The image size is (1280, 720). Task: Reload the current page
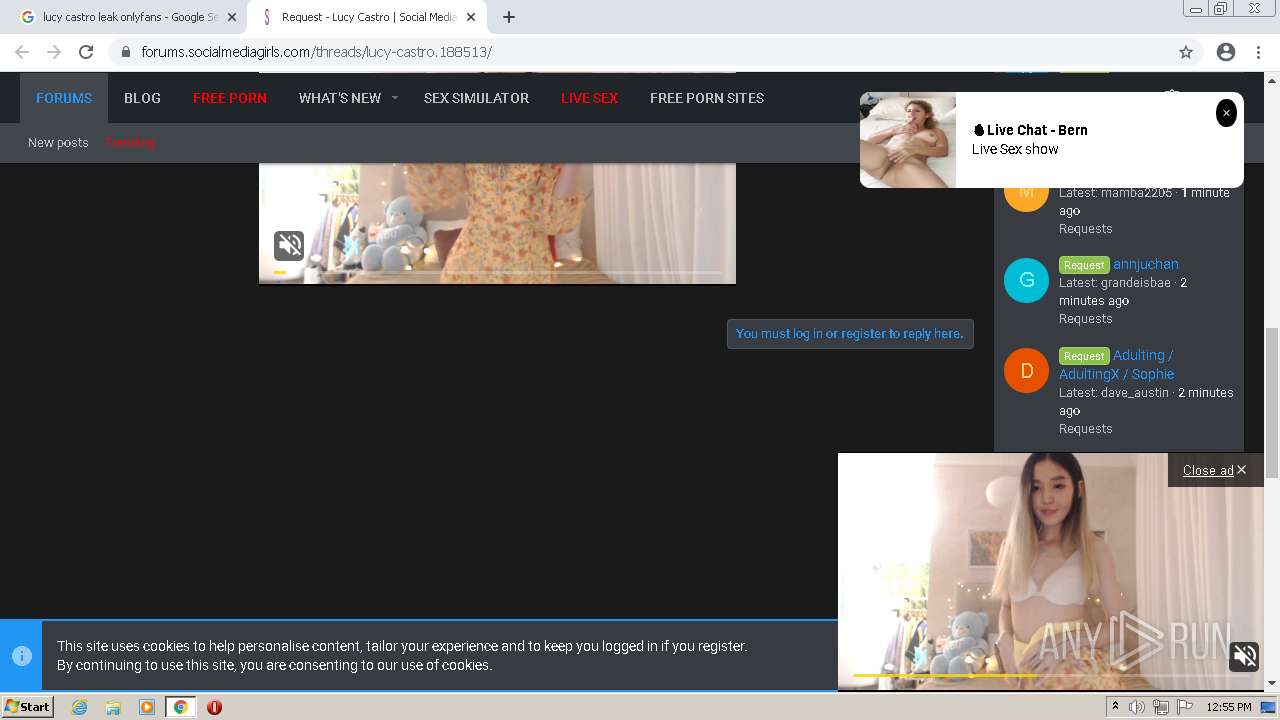pos(86,52)
